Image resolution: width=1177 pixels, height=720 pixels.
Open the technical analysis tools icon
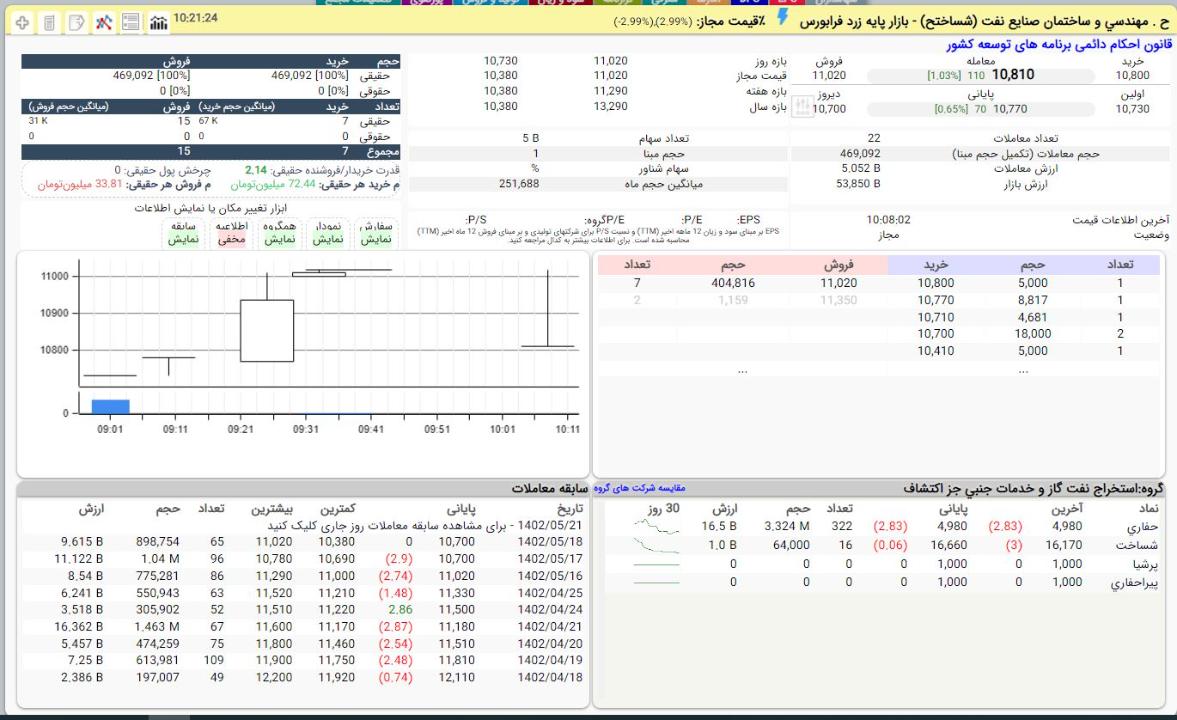click(x=103, y=21)
